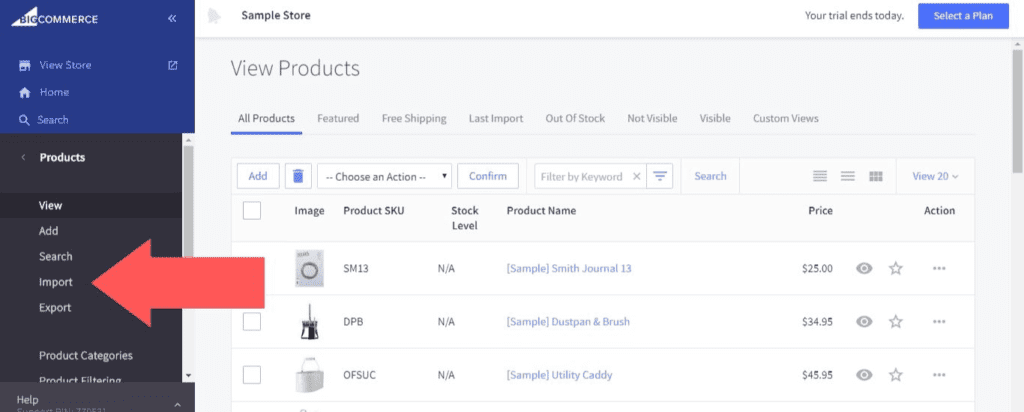Select Export in Products sidebar menu
1024x412 pixels.
(x=55, y=308)
